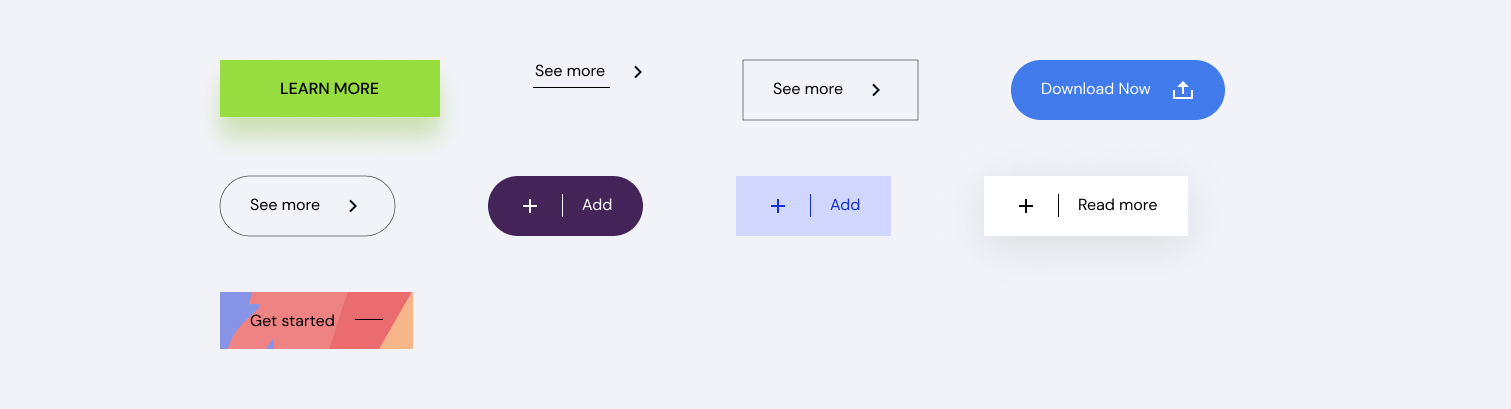Click the blue plus icon in lavender button
This screenshot has width=1511, height=409.
coord(778,206)
